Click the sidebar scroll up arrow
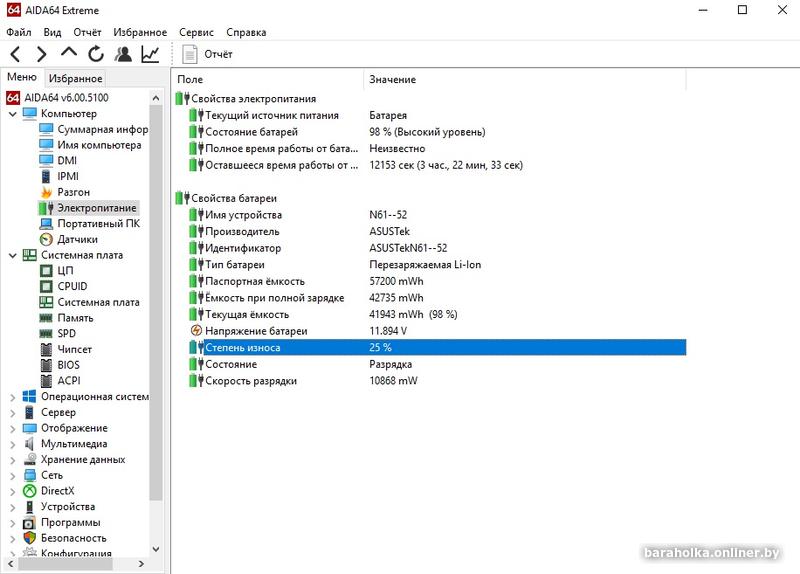800x574 pixels. 156,98
